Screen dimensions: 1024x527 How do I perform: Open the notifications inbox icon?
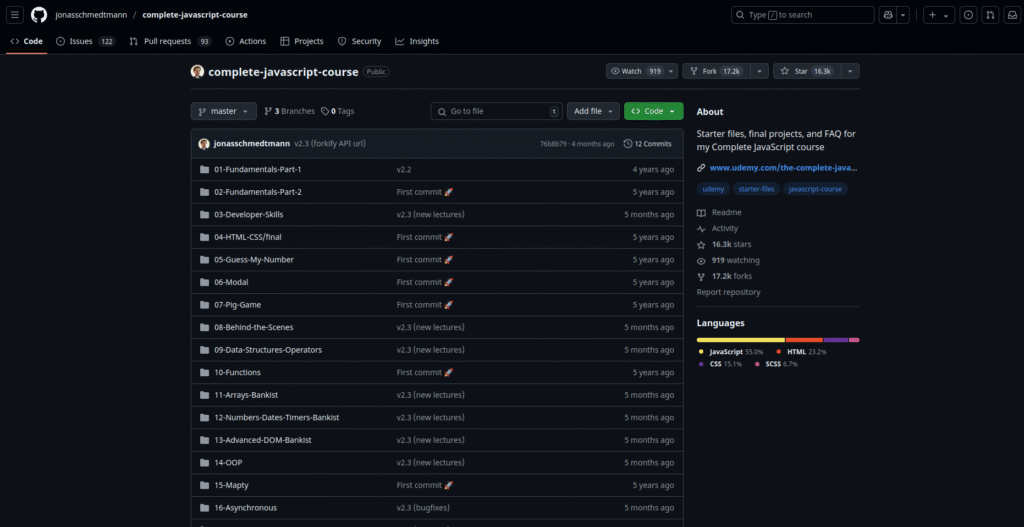pyautogui.click(x=1012, y=14)
